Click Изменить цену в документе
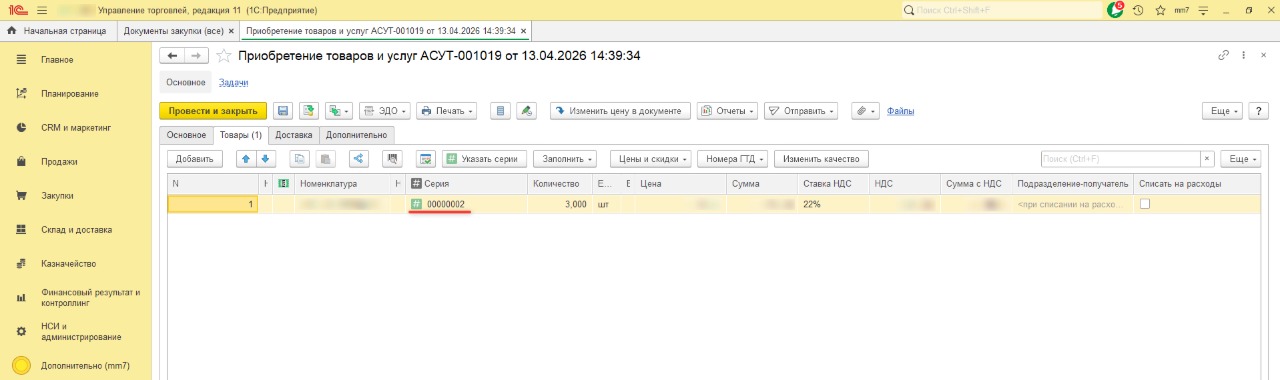Image resolution: width=1280 pixels, height=380 pixels. click(620, 111)
